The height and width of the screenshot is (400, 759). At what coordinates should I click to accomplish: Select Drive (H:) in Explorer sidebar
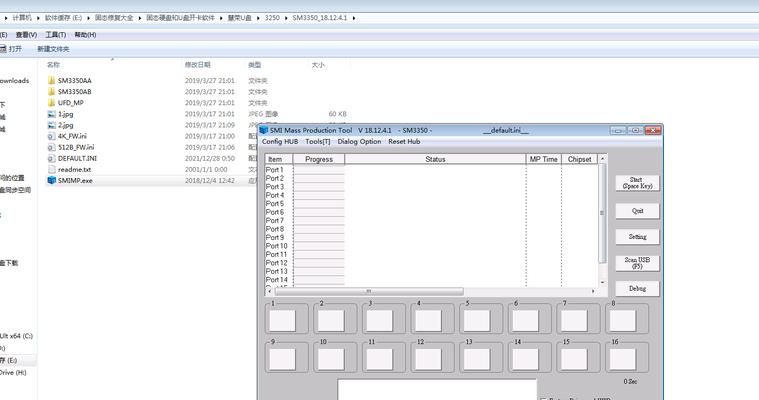13,372
